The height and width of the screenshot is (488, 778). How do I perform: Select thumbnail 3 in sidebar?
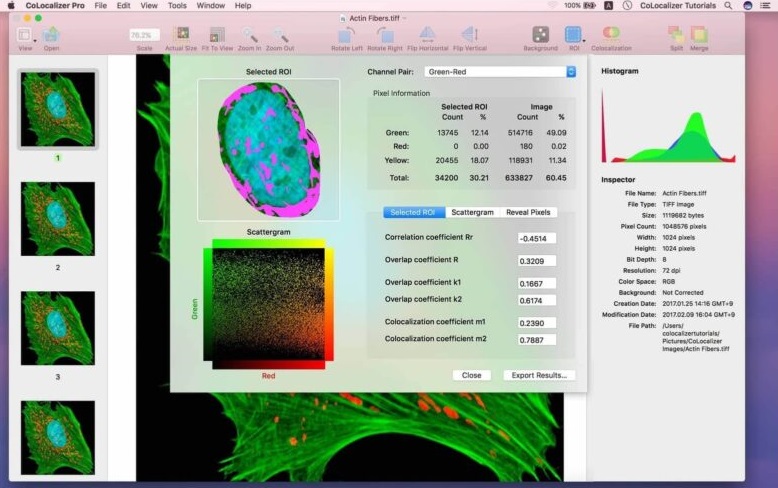pyautogui.click(x=58, y=328)
